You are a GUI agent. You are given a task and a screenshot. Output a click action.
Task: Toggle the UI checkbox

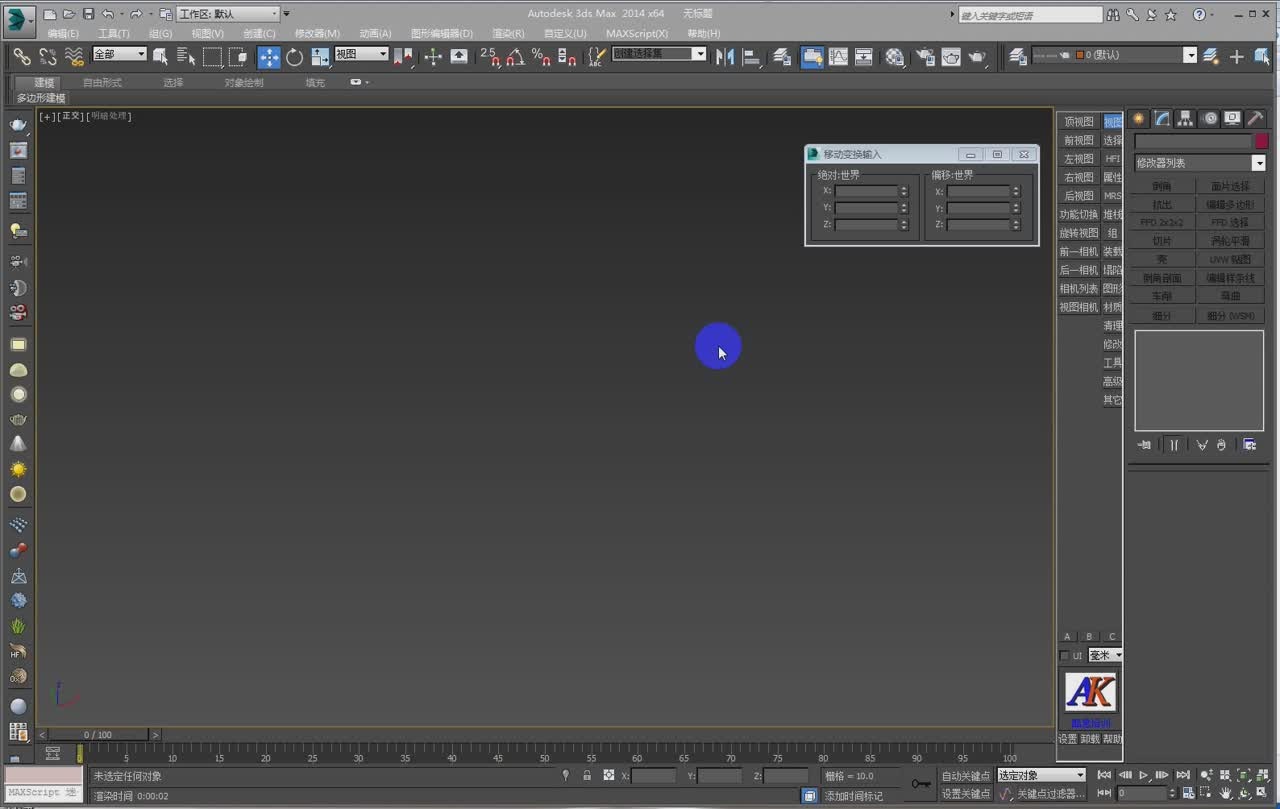point(1064,656)
